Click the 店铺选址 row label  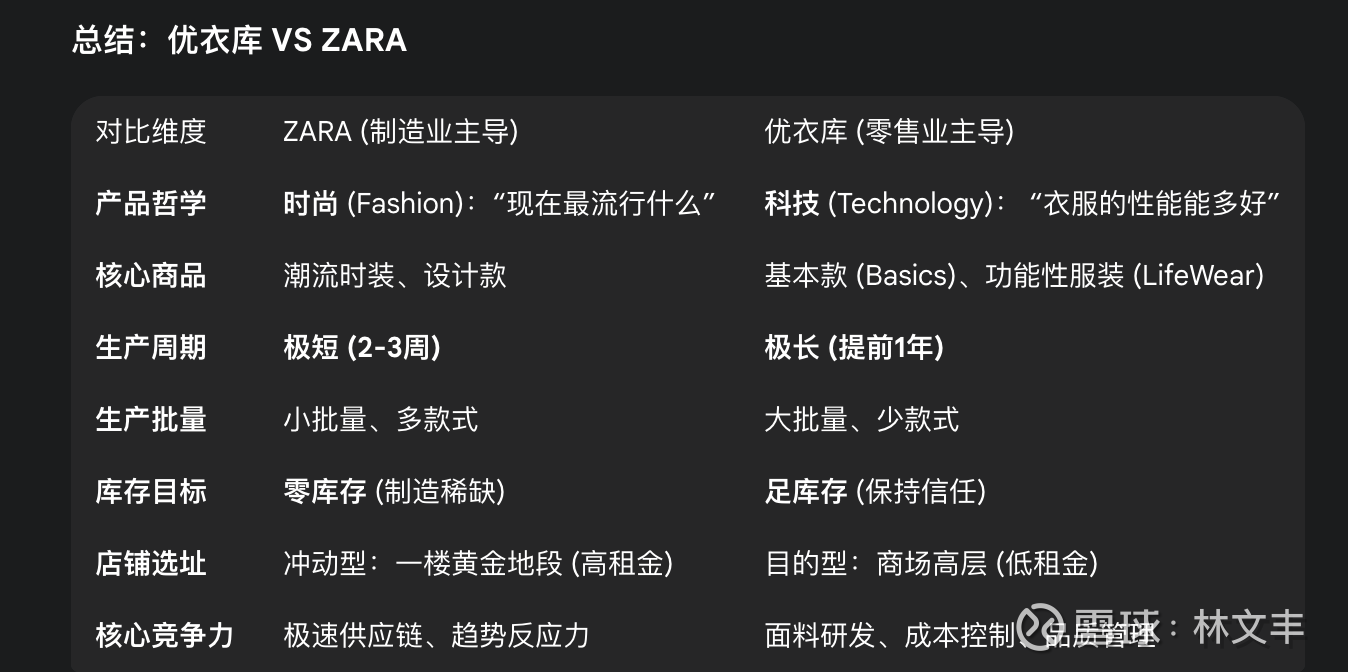click(151, 563)
